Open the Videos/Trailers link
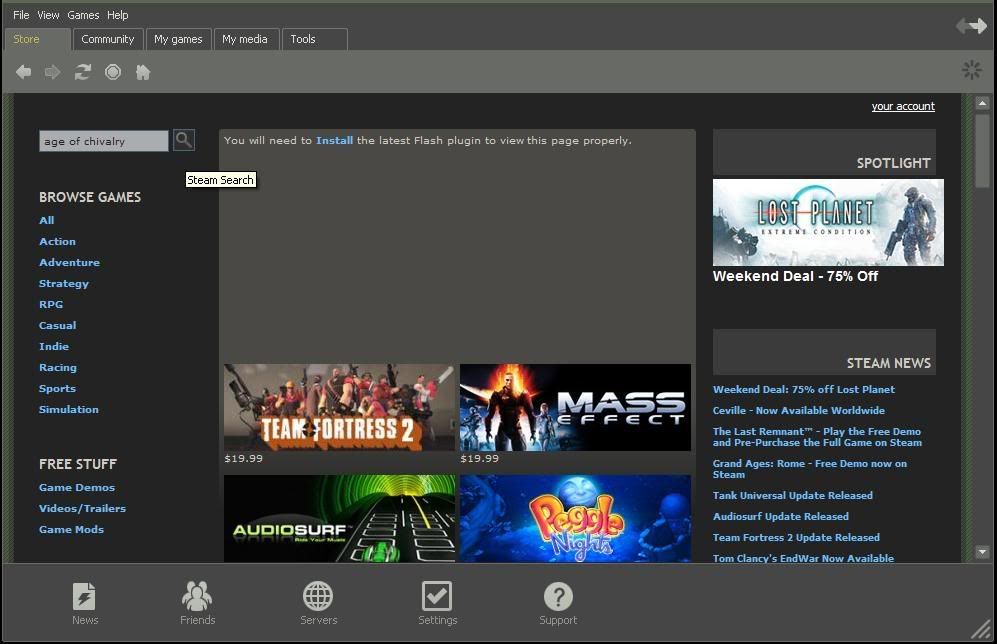Viewport: 997px width, 644px height. point(82,509)
